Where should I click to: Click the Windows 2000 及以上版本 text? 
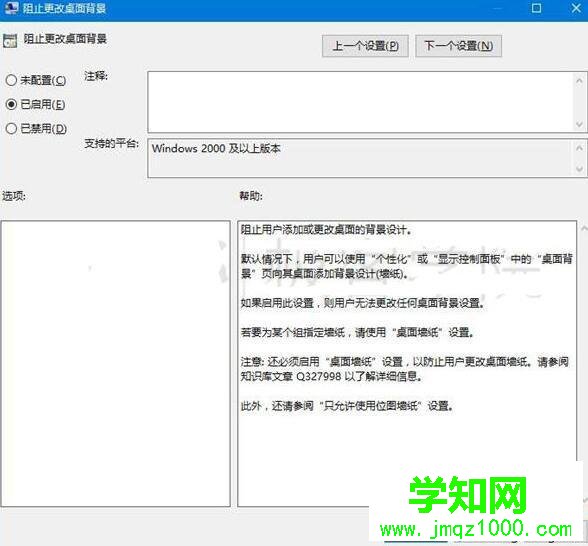coord(216,148)
